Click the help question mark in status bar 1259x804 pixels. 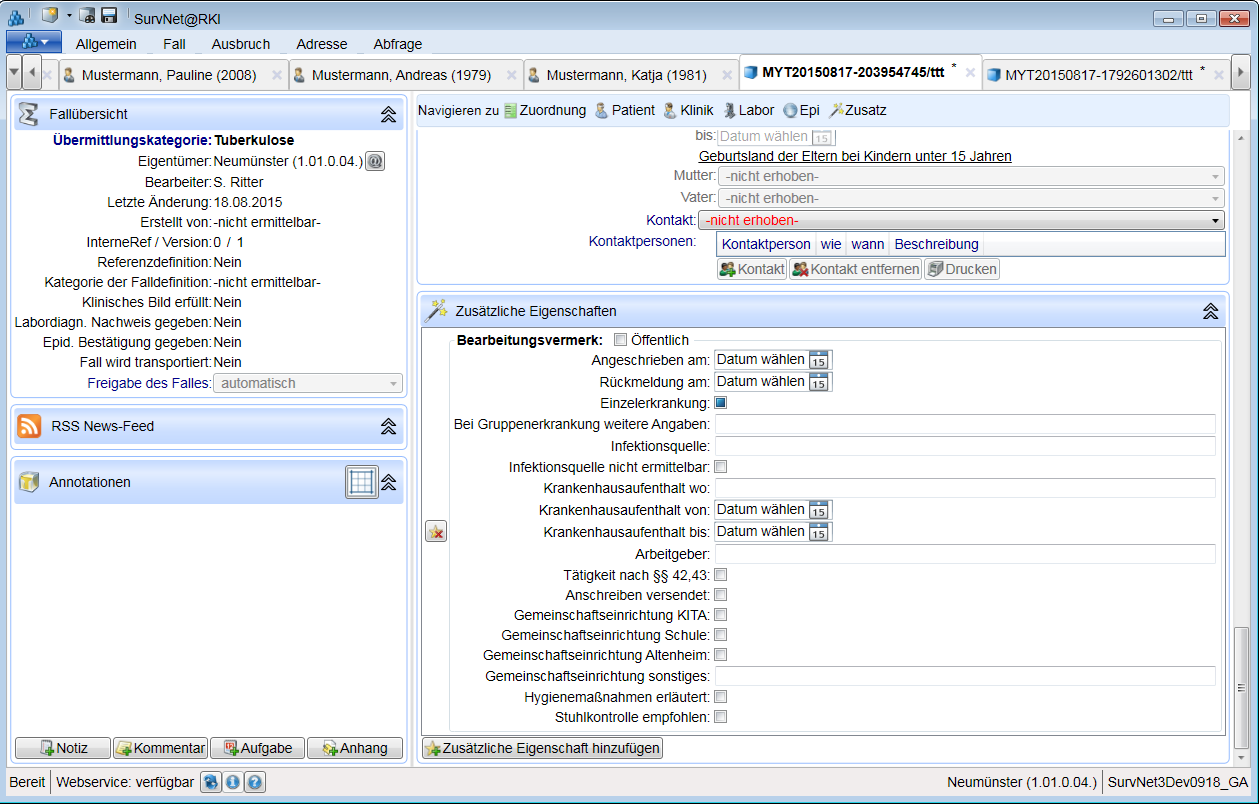tap(255, 782)
